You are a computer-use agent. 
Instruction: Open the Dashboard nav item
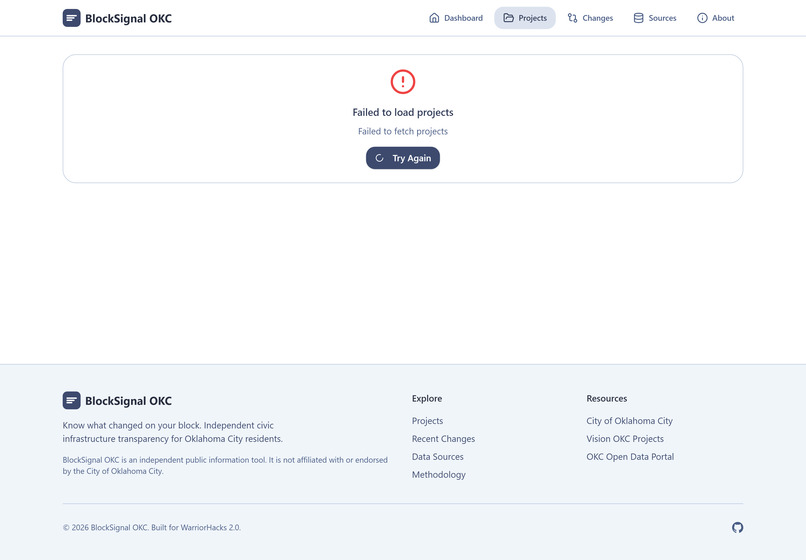click(456, 18)
